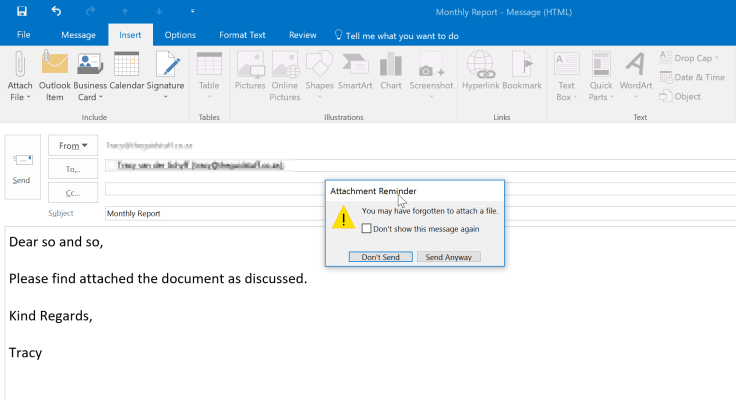Switch to the Format Text tab
The image size is (736, 400).
coord(242,35)
